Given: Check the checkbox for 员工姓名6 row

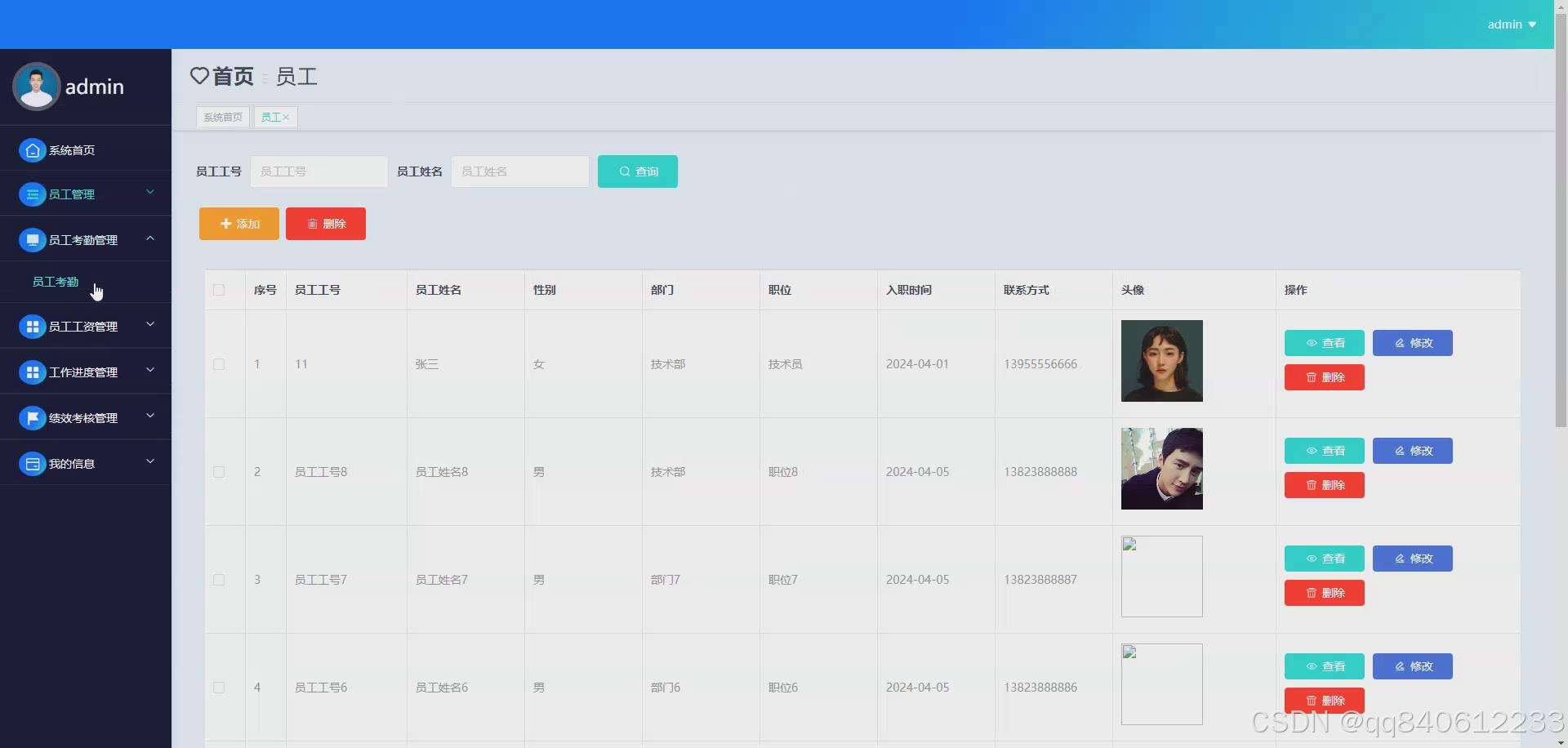Looking at the screenshot, I should click(219, 688).
